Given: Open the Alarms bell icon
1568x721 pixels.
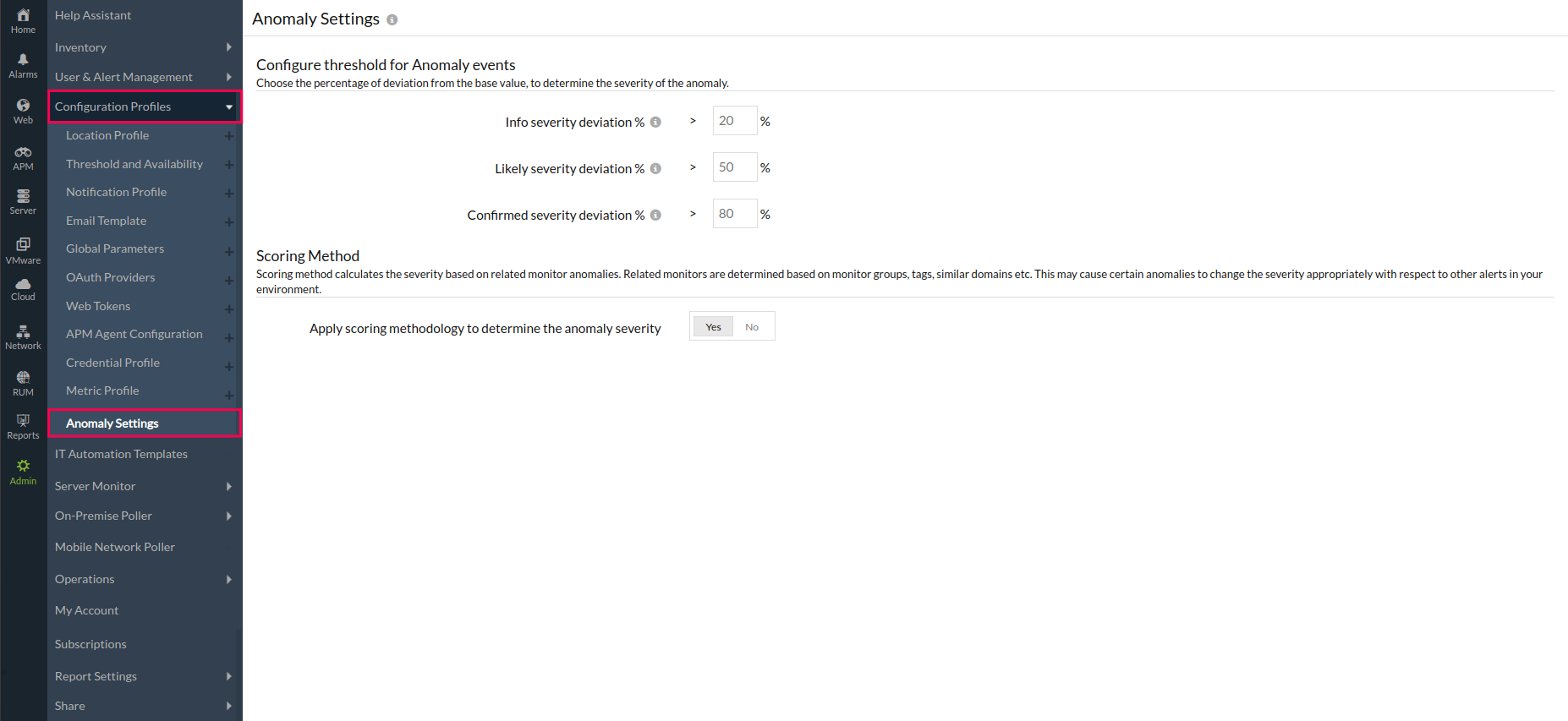Looking at the screenshot, I should pyautogui.click(x=23, y=60).
